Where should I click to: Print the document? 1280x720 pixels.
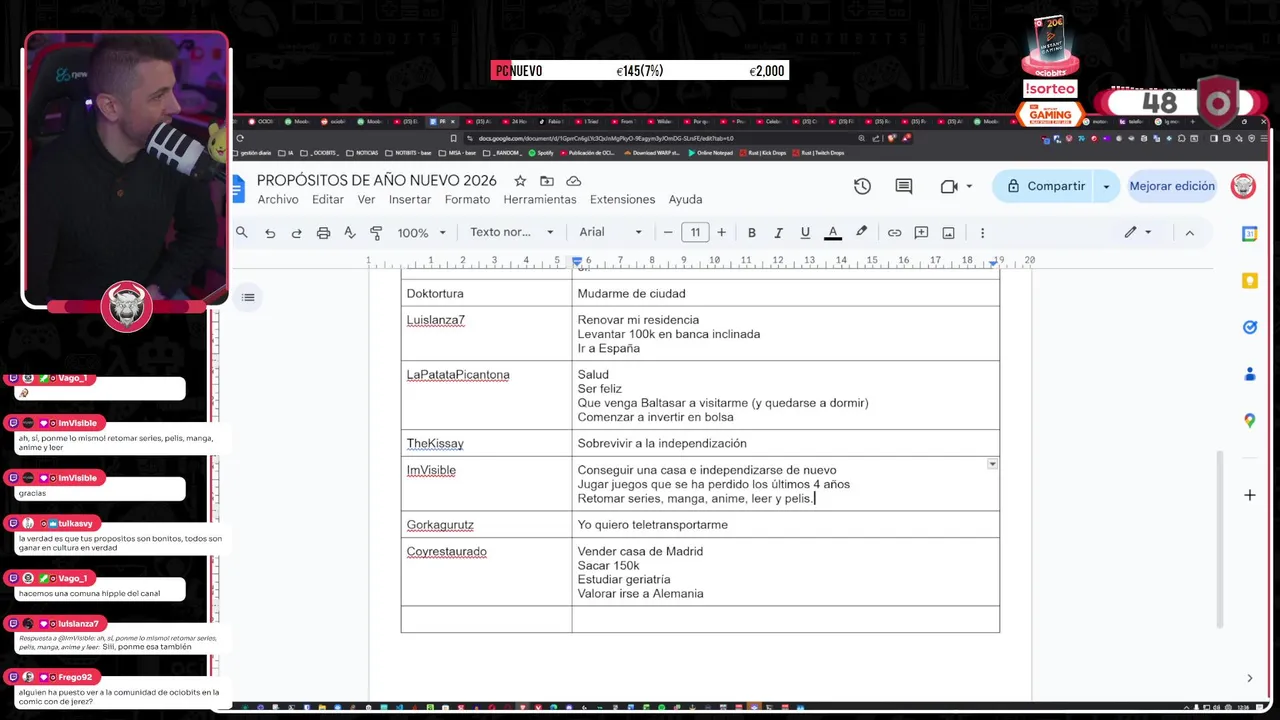point(323,233)
